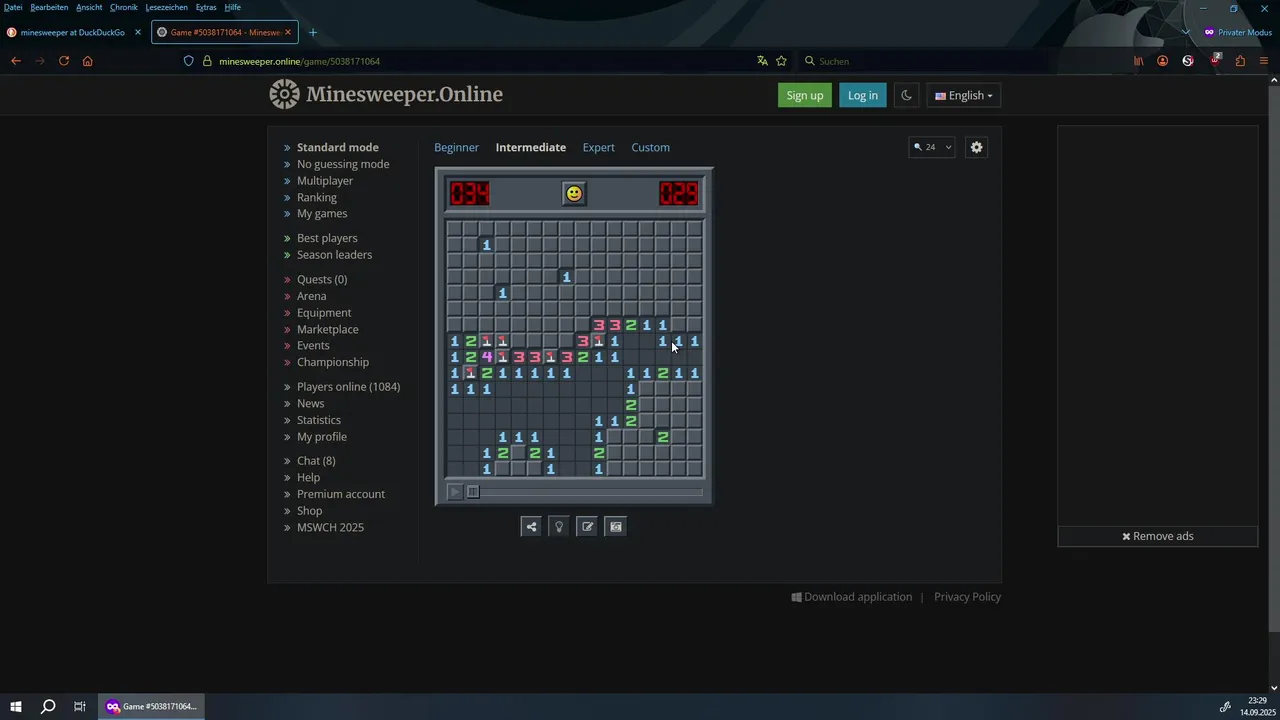Select the Beginner difficulty tab
Viewport: 1280px width, 720px height.
tap(456, 147)
